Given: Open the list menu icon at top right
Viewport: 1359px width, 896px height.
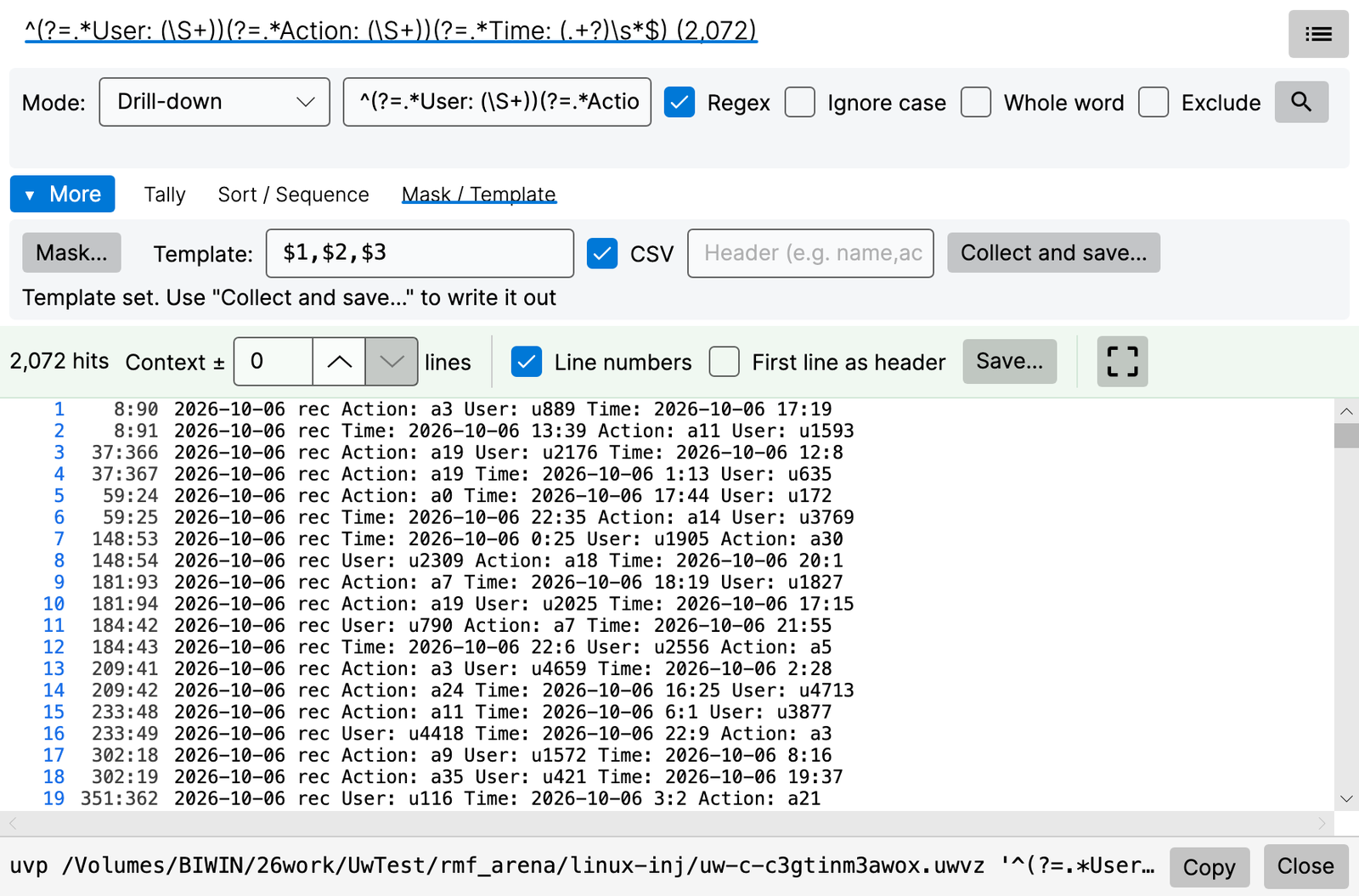Looking at the screenshot, I should tap(1317, 34).
